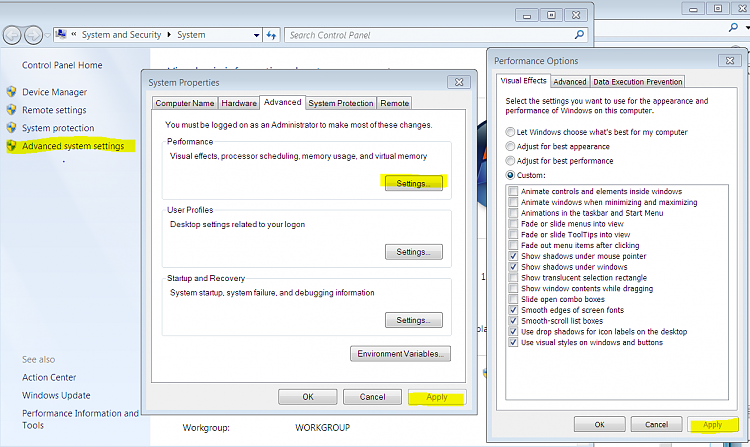Viewport: 750px width, 447px height.
Task: Uncheck Smooth edges of screen fonts
Action: (513, 310)
